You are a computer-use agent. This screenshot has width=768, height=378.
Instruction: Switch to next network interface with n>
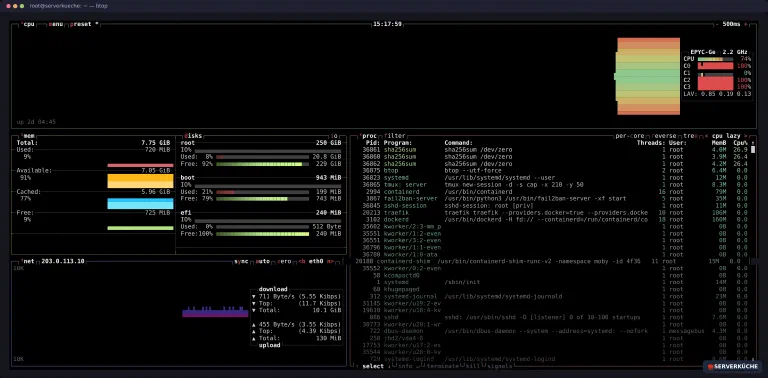[x=331, y=261]
